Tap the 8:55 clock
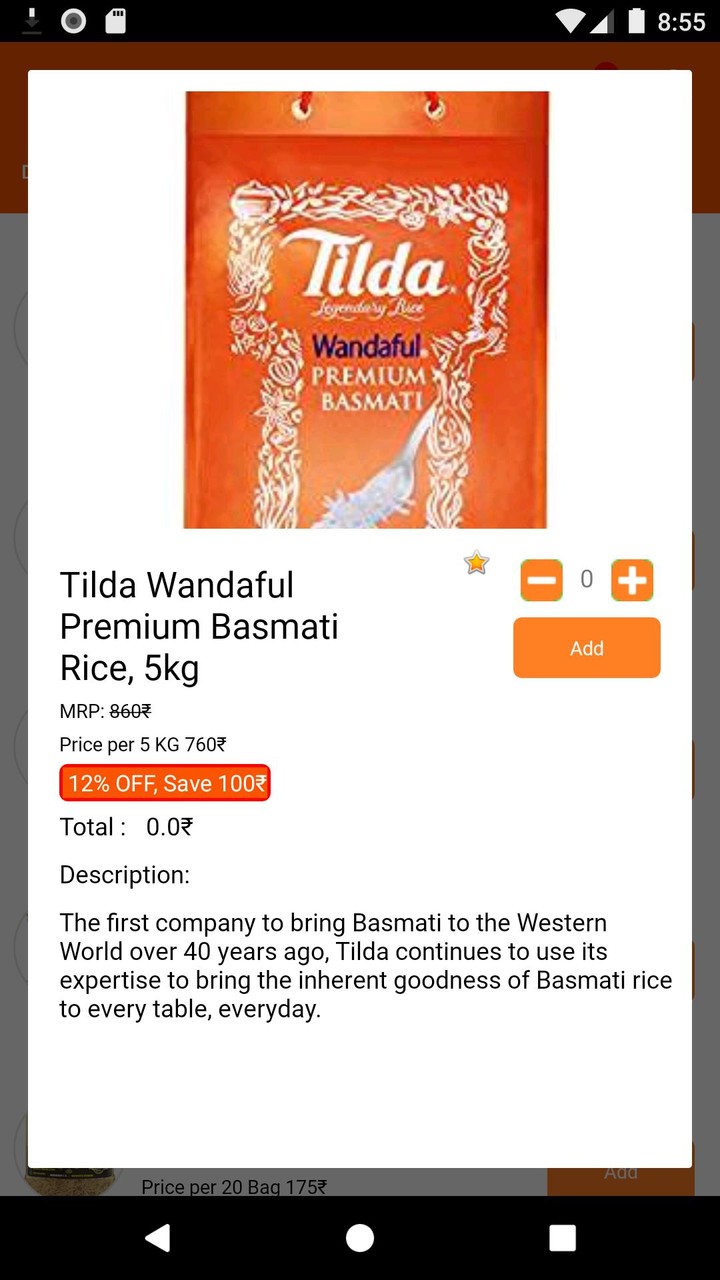This screenshot has height=1280, width=720. [682, 22]
